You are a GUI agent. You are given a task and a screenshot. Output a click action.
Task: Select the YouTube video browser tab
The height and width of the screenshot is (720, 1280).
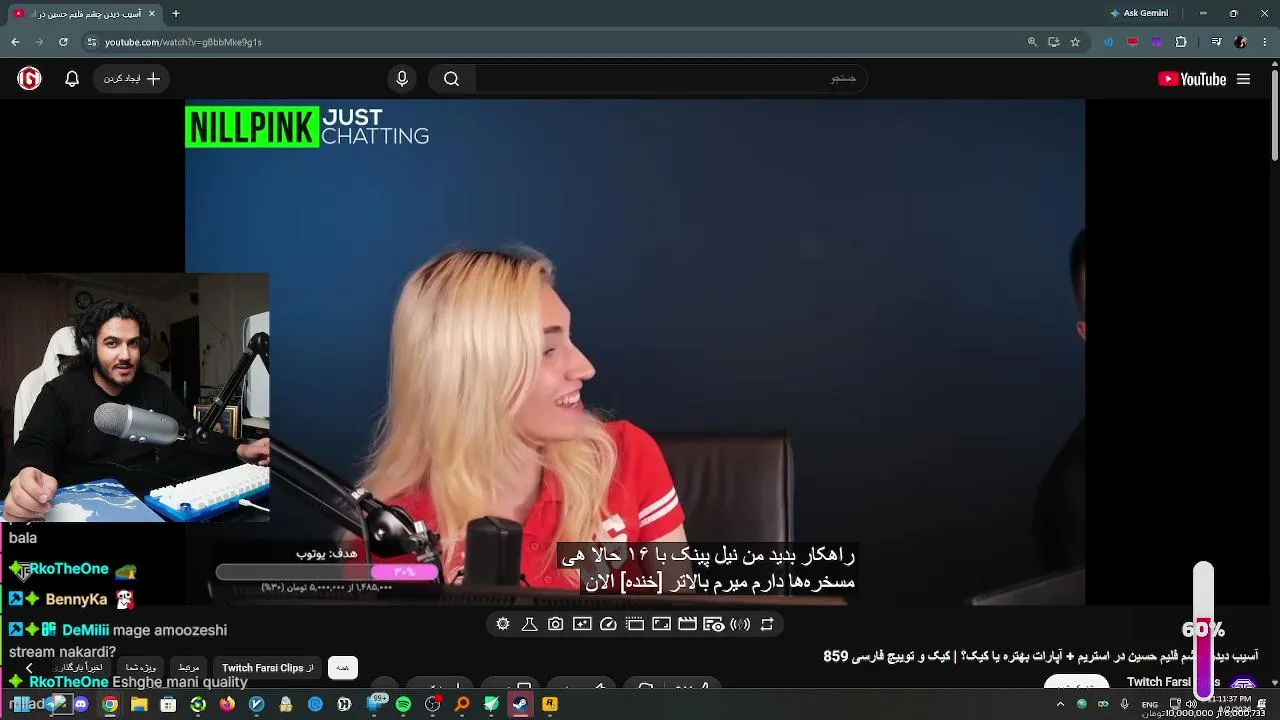84,14
